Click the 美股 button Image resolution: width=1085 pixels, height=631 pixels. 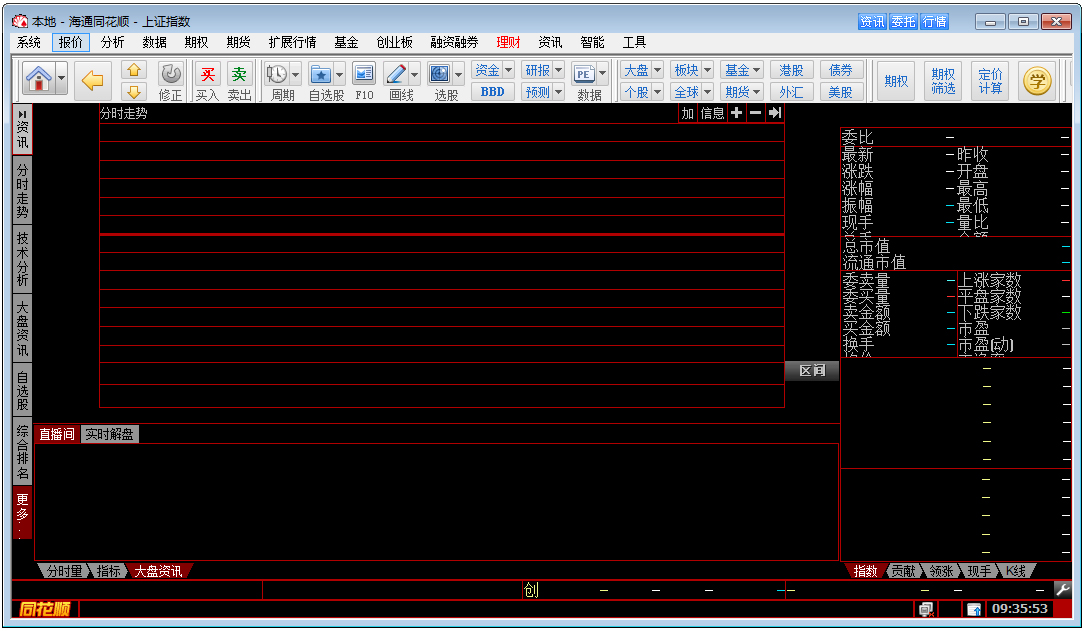tap(841, 91)
